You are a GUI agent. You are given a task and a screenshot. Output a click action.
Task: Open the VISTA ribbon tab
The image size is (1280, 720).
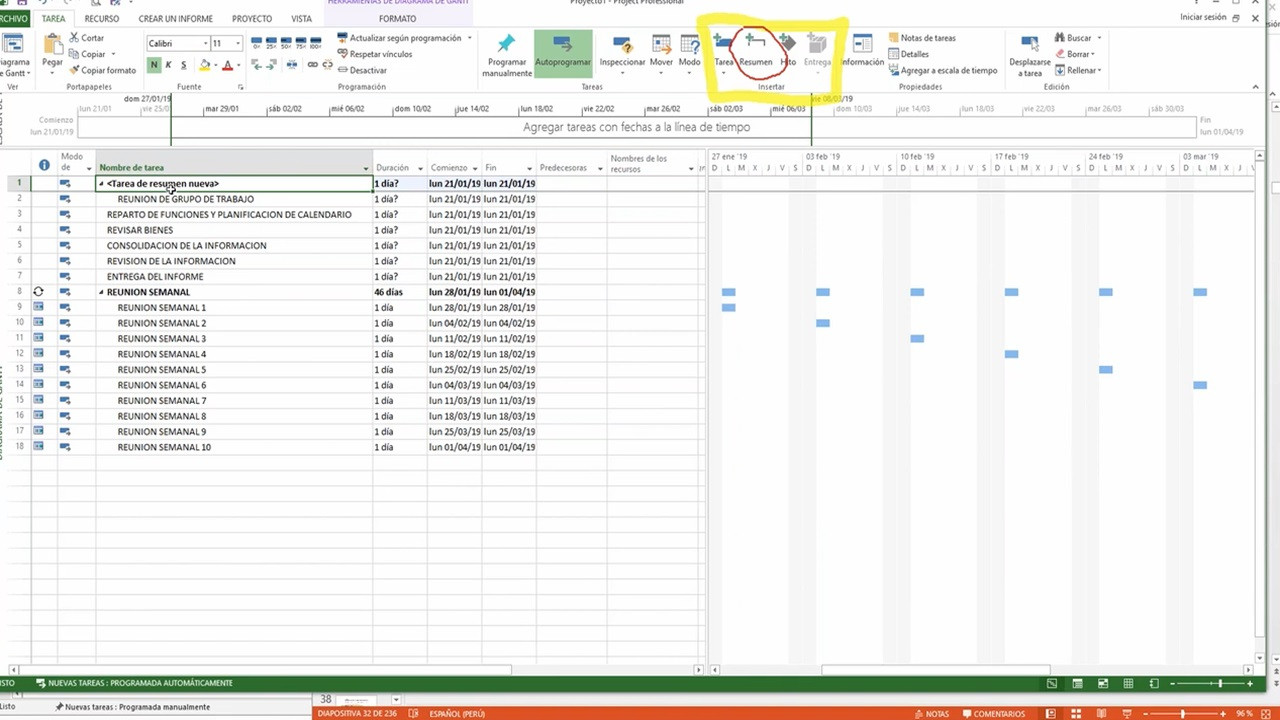[301, 19]
